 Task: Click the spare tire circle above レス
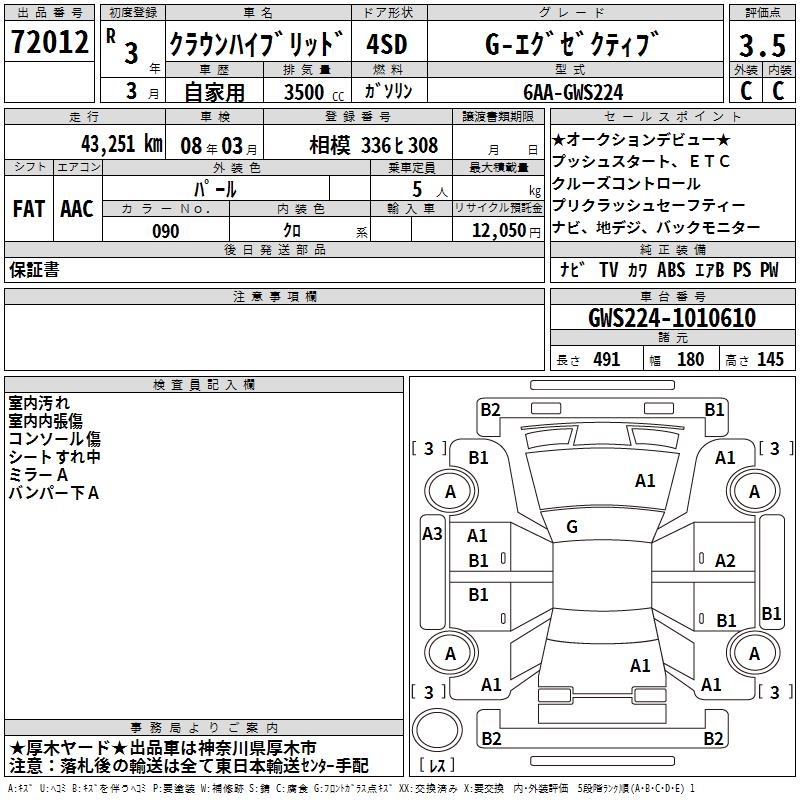(437, 730)
